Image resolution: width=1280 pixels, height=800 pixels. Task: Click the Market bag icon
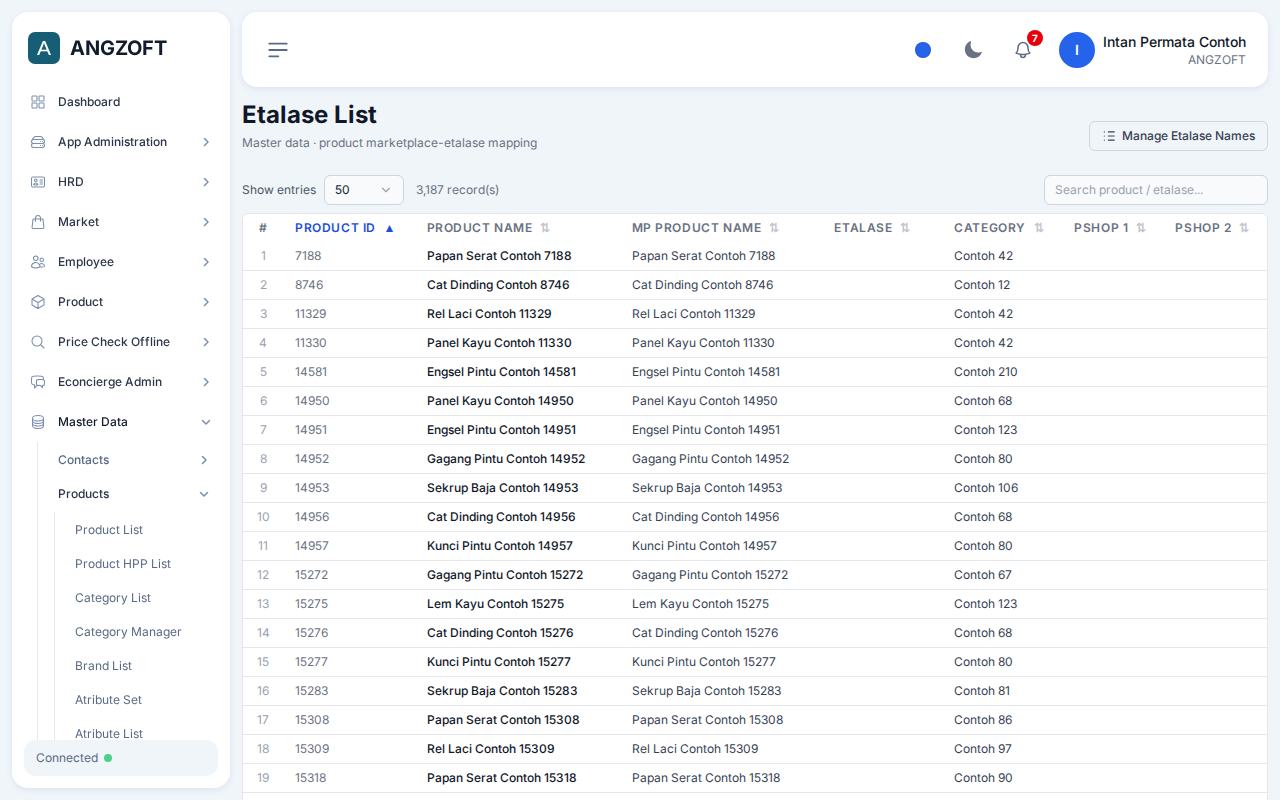click(38, 222)
